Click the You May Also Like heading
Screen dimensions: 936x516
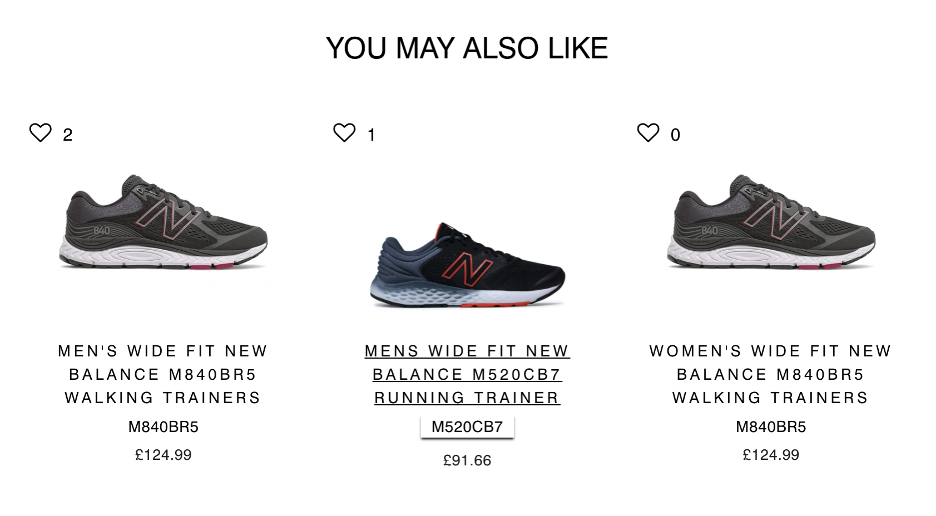[467, 48]
